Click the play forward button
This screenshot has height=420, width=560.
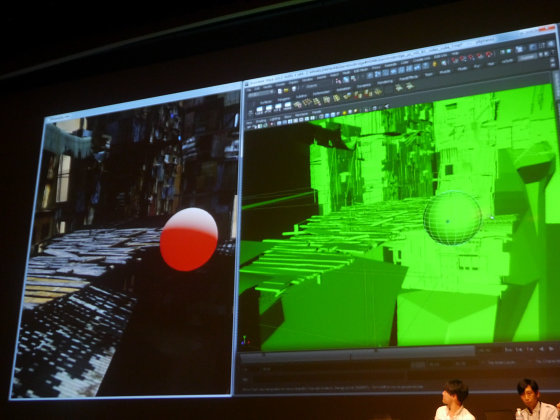[551, 349]
